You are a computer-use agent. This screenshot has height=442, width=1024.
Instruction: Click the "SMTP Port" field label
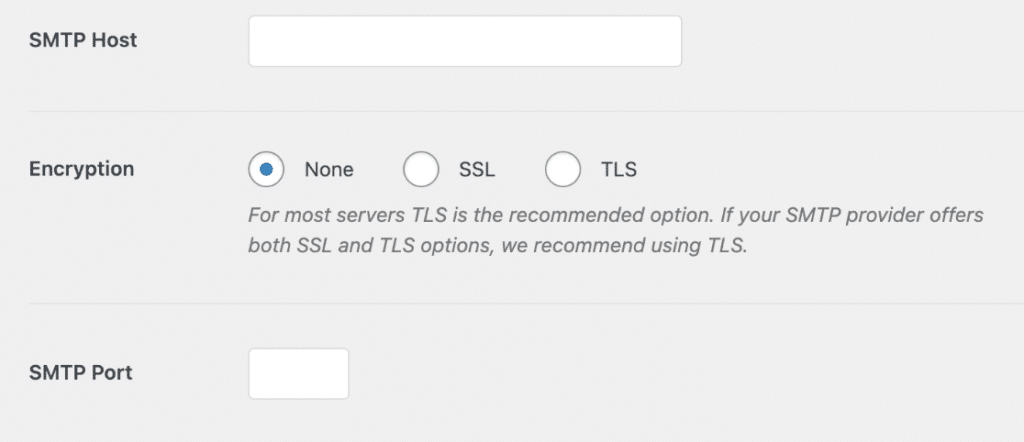(x=81, y=373)
